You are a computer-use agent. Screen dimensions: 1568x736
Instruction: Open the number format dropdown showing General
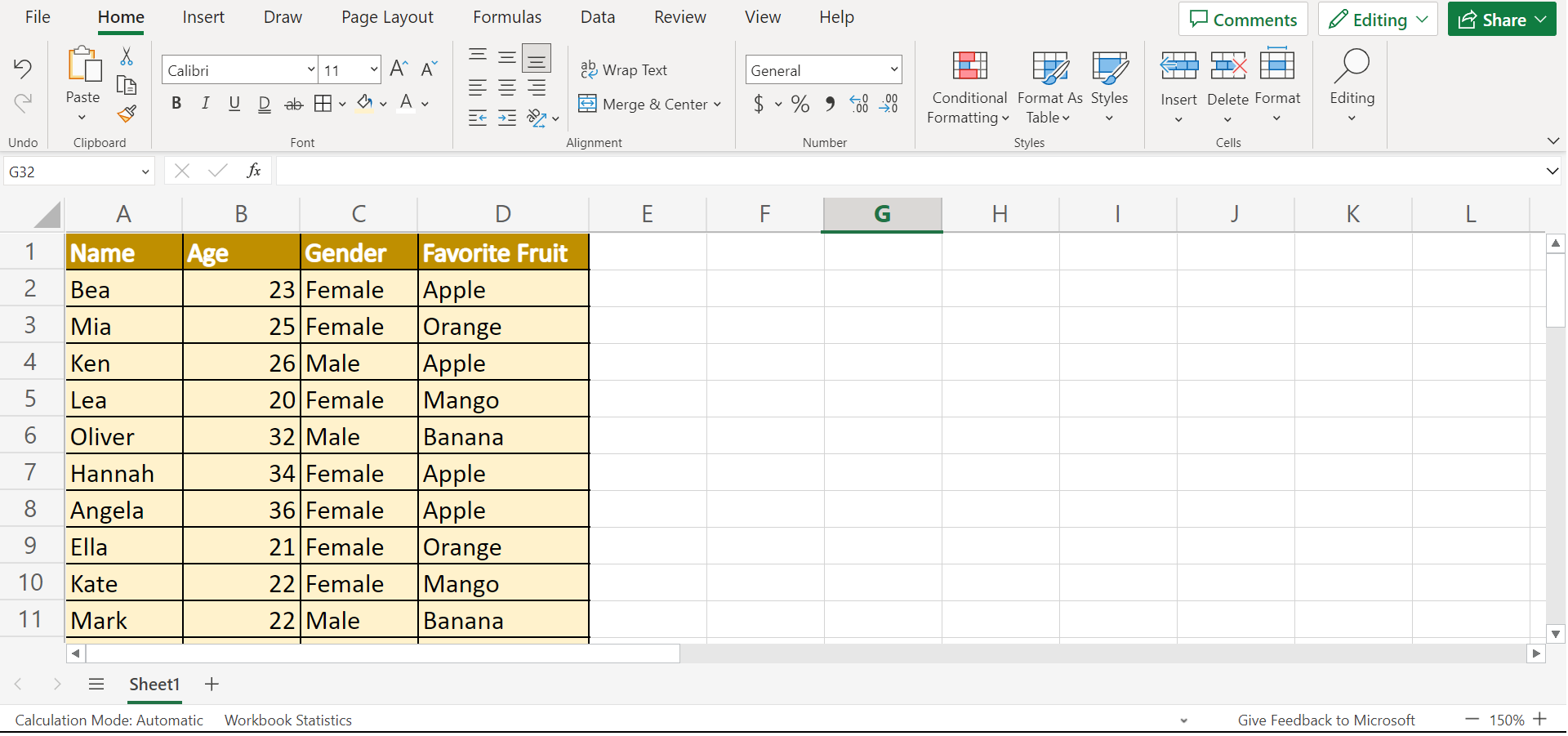tap(893, 69)
